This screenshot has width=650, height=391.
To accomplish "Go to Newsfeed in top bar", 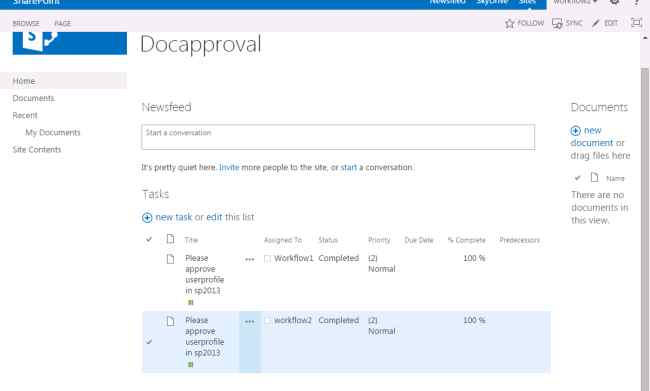I will pyautogui.click(x=447, y=2).
